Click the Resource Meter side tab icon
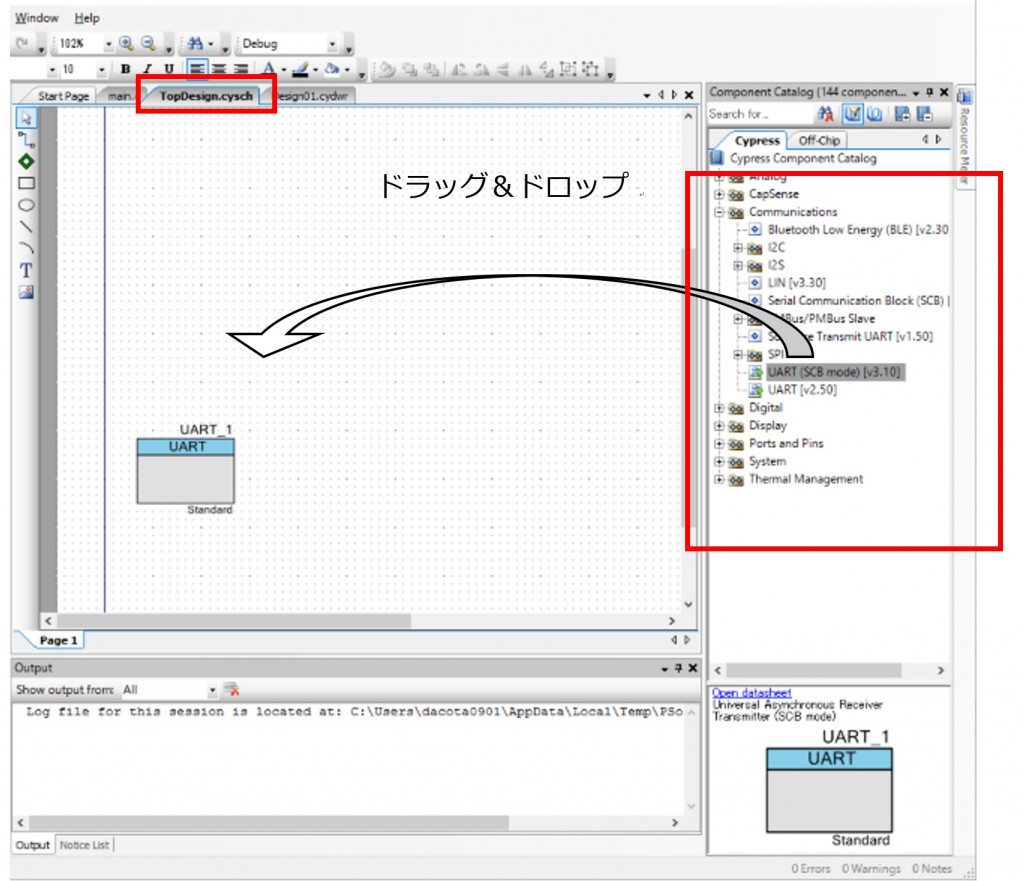This screenshot has width=1024, height=881. [x=965, y=96]
